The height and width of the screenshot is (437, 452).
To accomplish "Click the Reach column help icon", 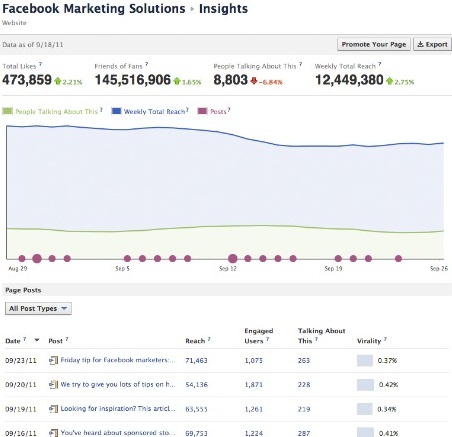I will (209, 339).
